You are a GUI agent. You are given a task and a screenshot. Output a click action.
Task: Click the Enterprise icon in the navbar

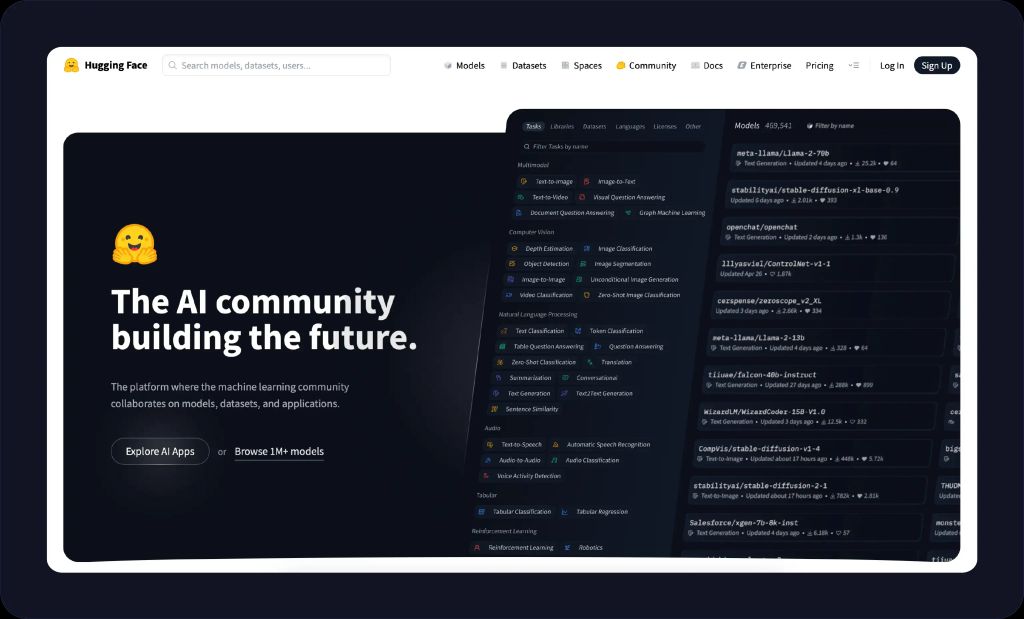click(x=740, y=65)
